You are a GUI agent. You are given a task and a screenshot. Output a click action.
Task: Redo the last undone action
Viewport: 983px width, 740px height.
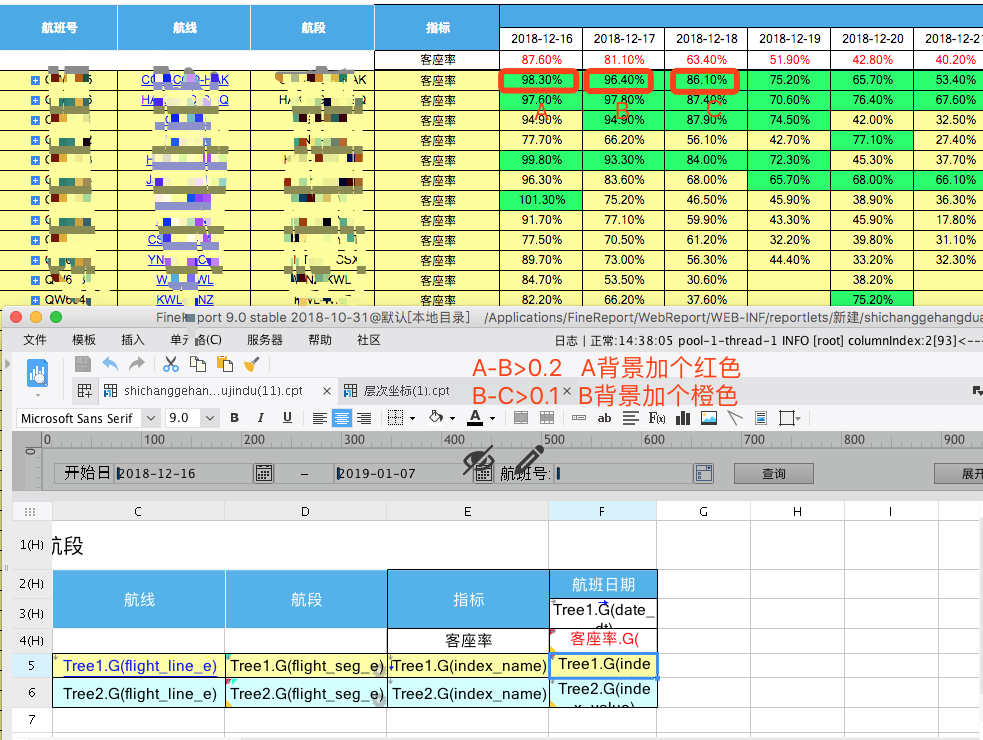coord(137,364)
